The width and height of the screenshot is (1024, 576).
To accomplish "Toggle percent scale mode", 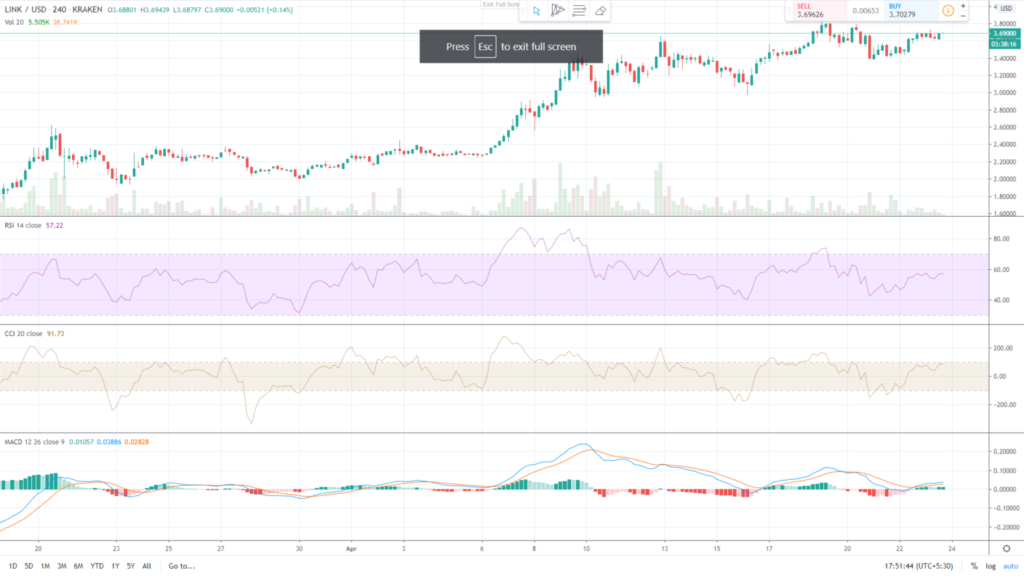I will (973, 565).
